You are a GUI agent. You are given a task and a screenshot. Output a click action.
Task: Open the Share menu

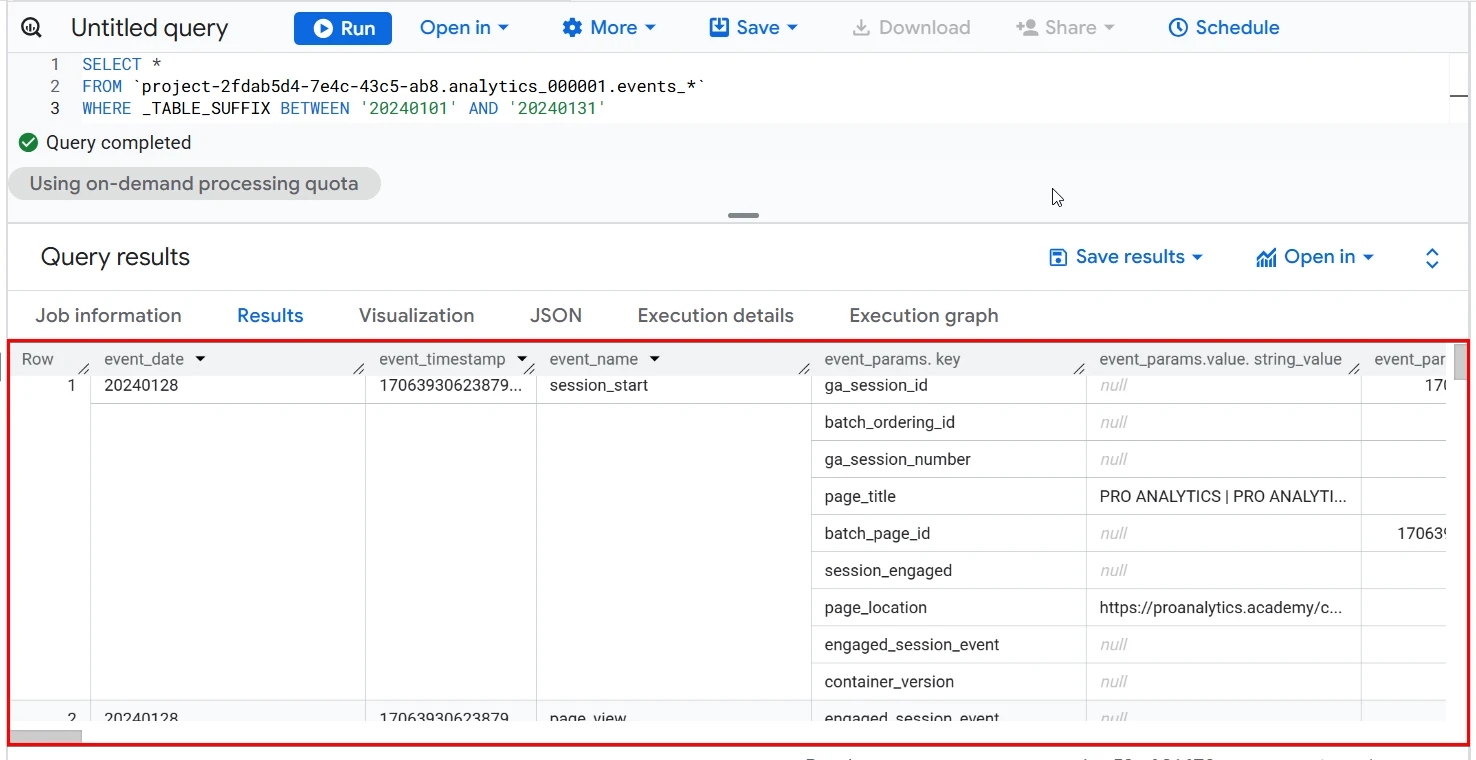1064,28
